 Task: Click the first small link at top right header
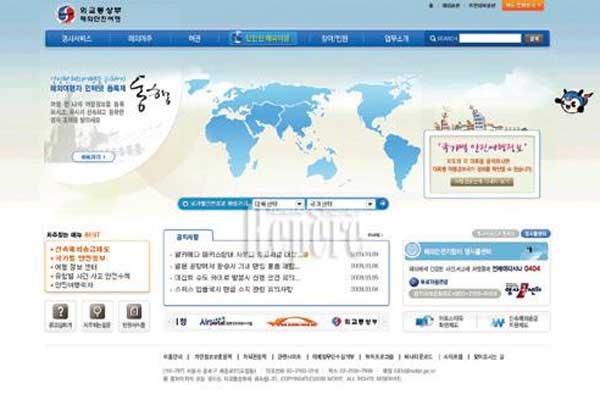(x=431, y=6)
